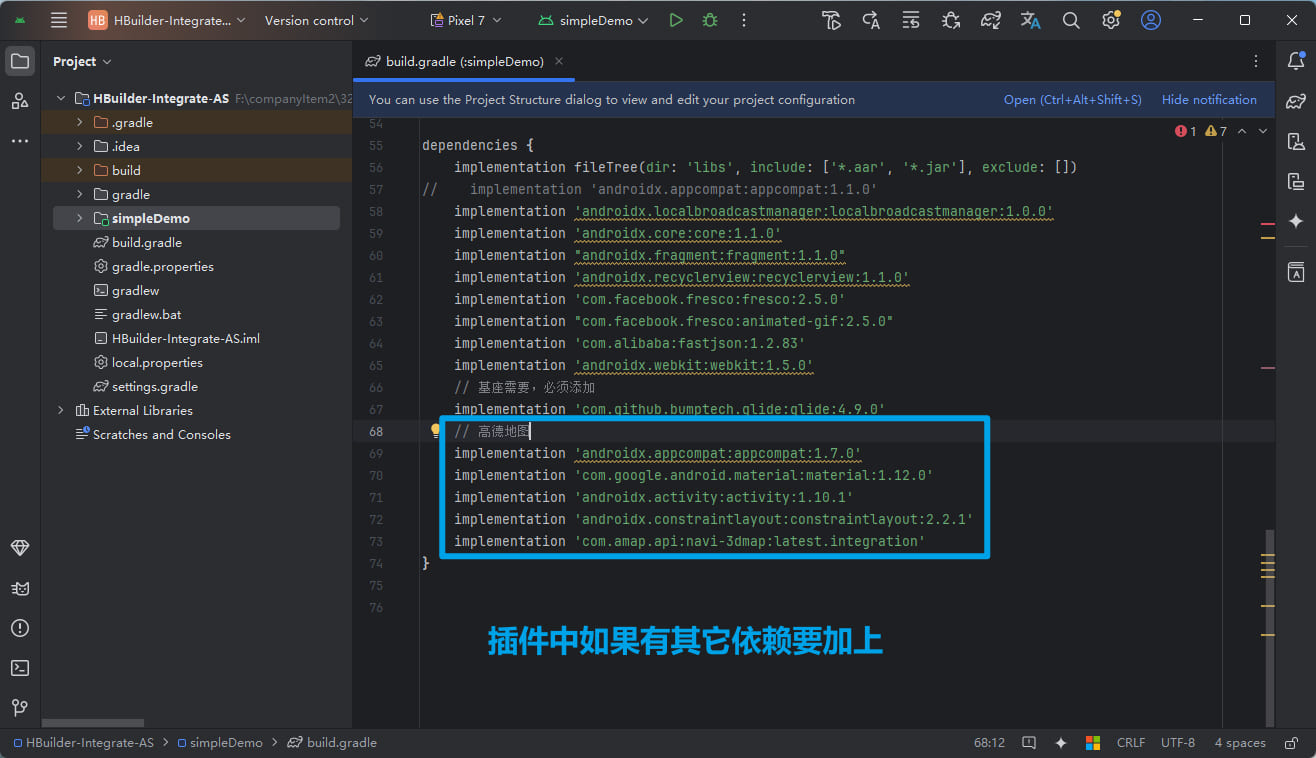The width and height of the screenshot is (1316, 758).
Task: Click the Debug bug icon
Action: pyautogui.click(x=710, y=20)
